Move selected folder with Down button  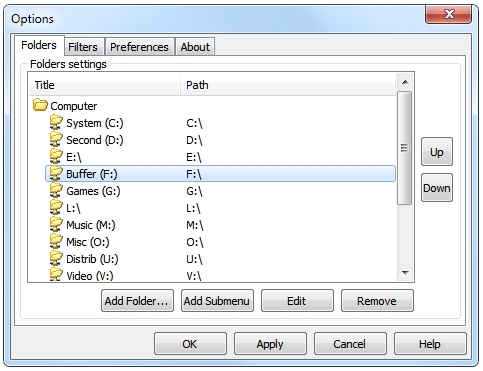tap(437, 188)
